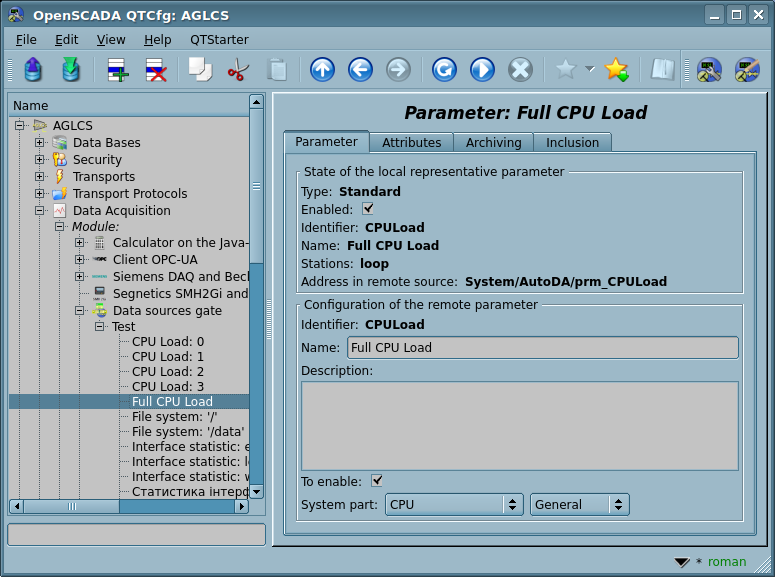775x577 pixels.
Task: Expand the Transports node
Action: point(40,176)
